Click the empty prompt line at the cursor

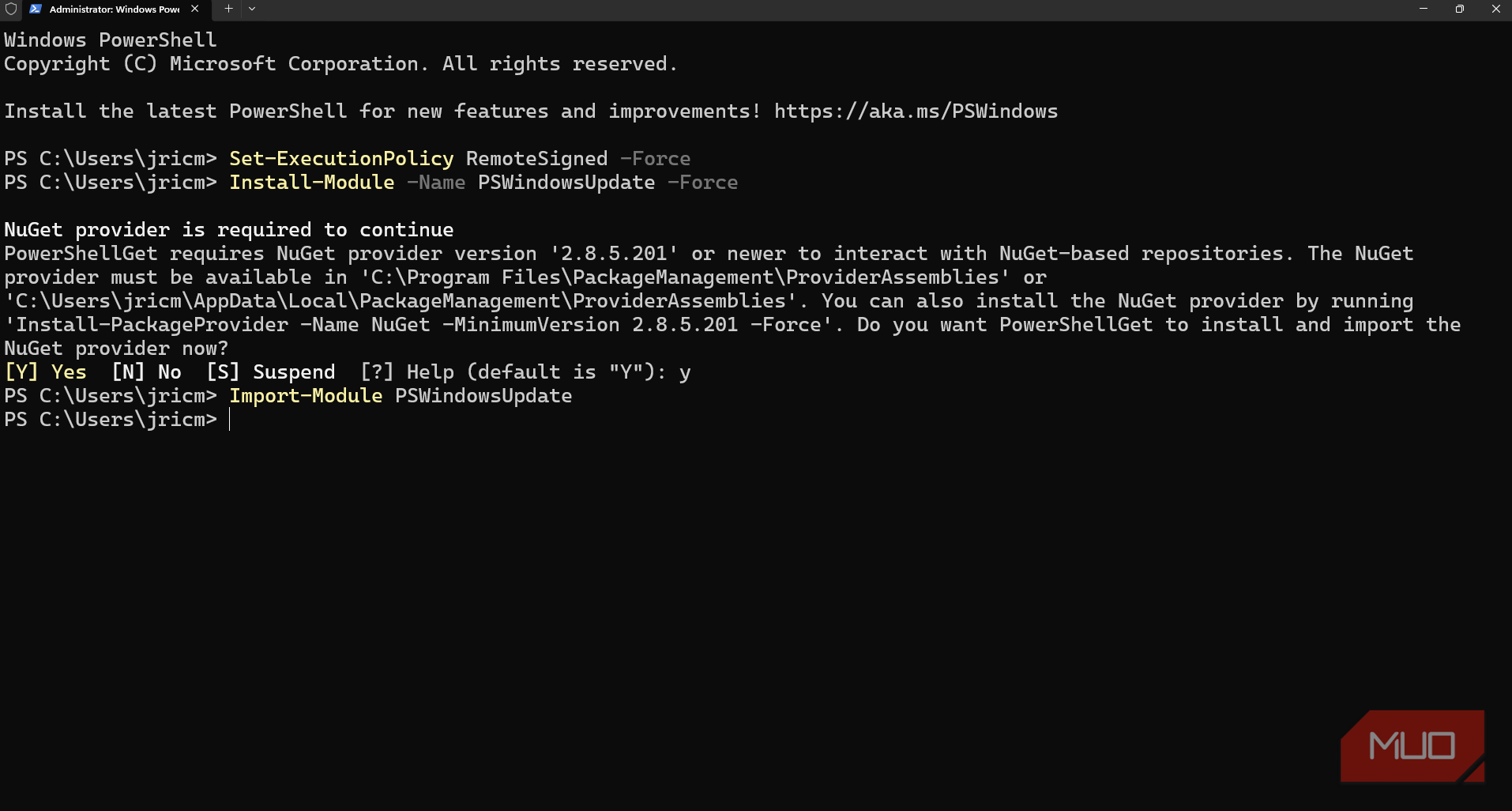[x=230, y=420]
